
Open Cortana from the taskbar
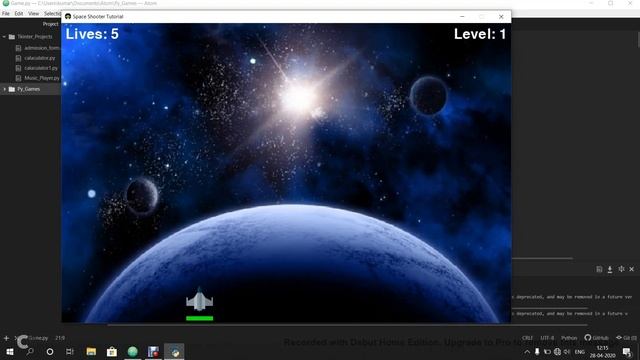click(x=50, y=351)
